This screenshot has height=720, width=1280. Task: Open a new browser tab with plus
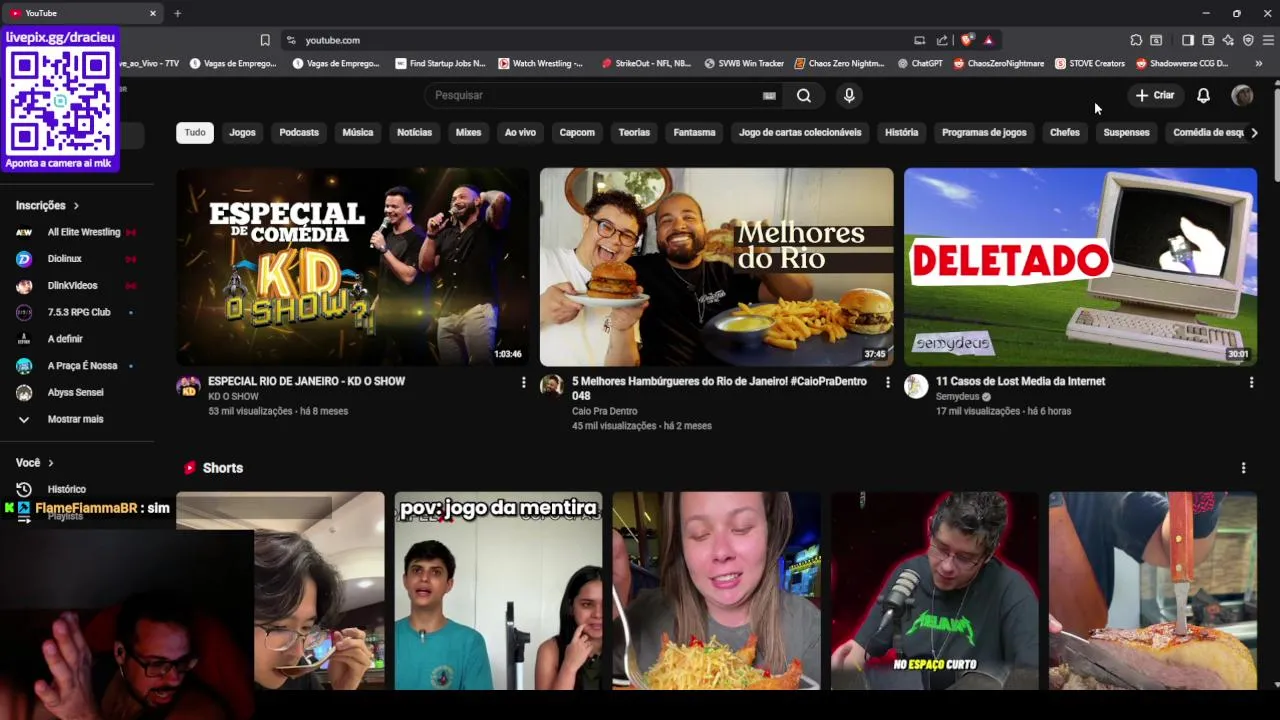177,13
